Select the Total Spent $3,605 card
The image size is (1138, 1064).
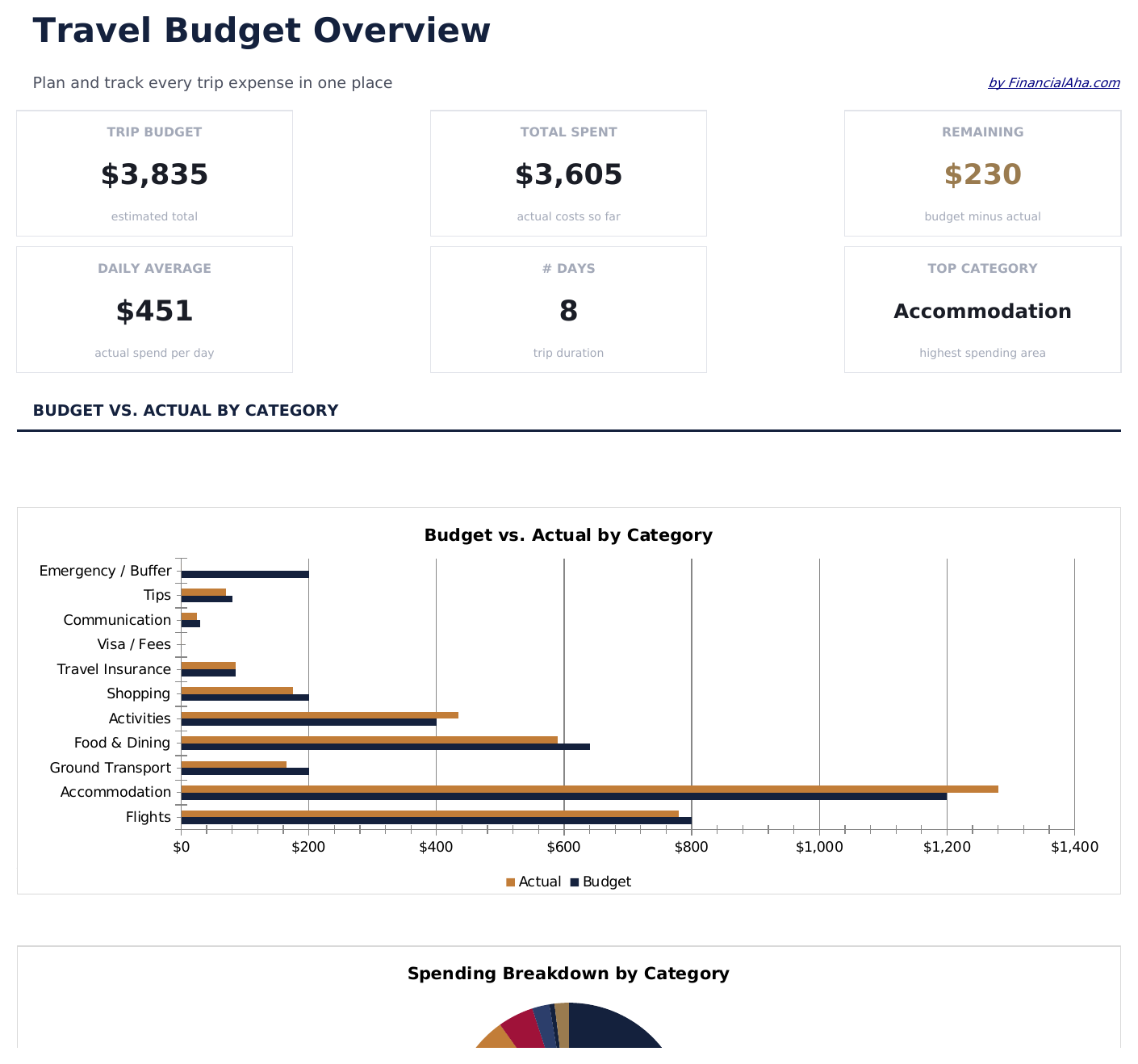coord(568,173)
